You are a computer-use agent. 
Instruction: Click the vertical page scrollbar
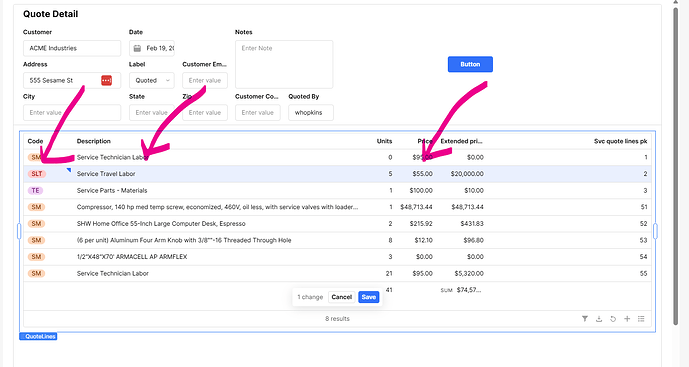pos(675,167)
